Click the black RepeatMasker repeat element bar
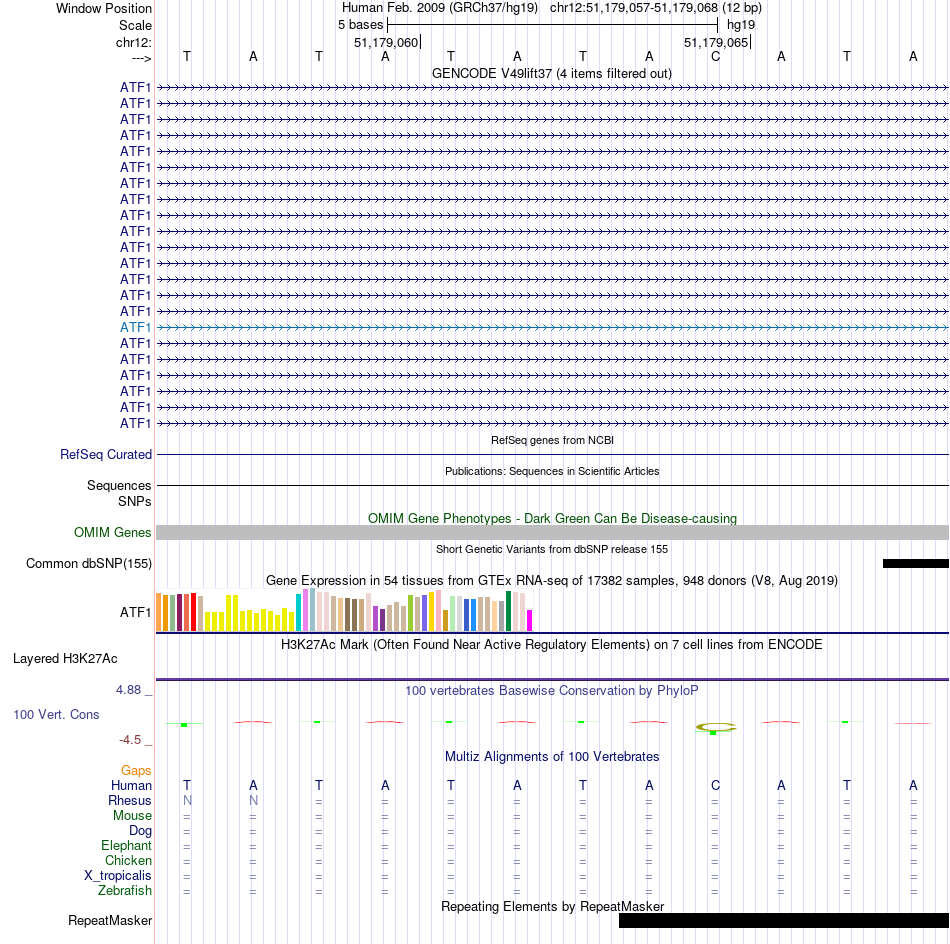The height and width of the screenshot is (944, 950). (783, 920)
